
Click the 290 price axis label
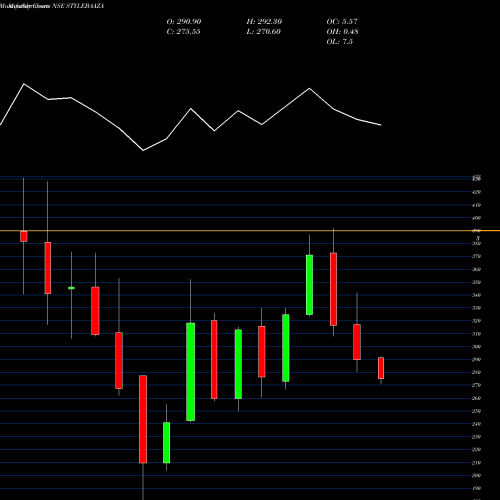click(x=477, y=360)
